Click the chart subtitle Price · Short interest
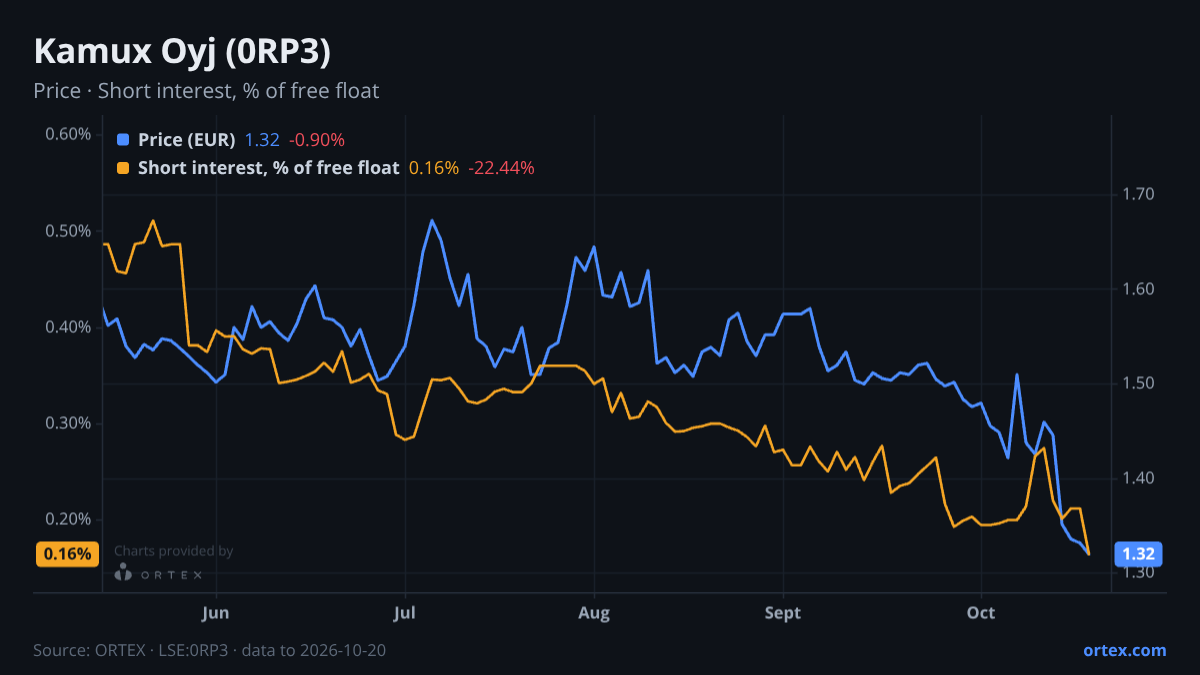 tap(206, 91)
